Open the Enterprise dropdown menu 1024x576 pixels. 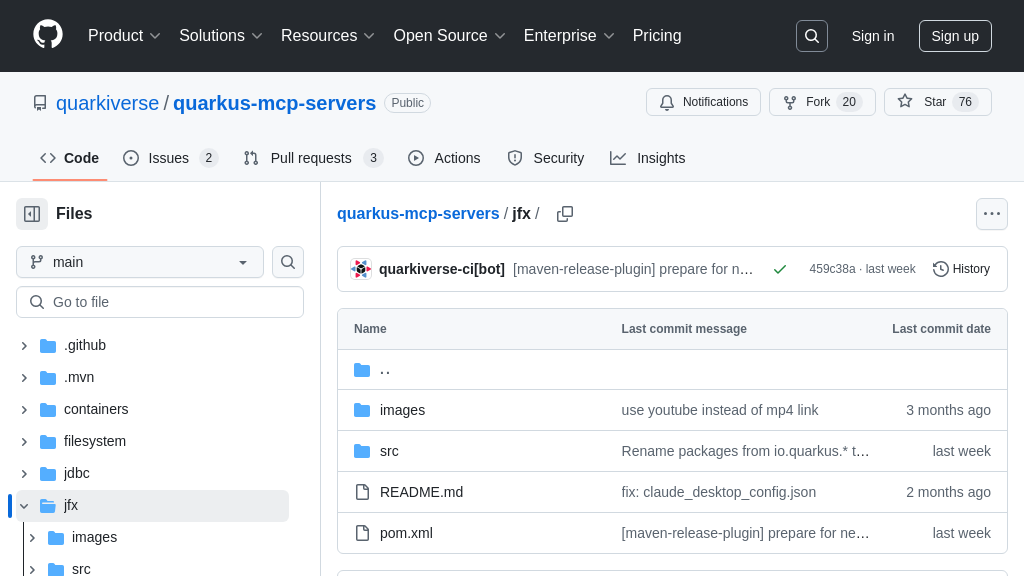click(x=569, y=35)
